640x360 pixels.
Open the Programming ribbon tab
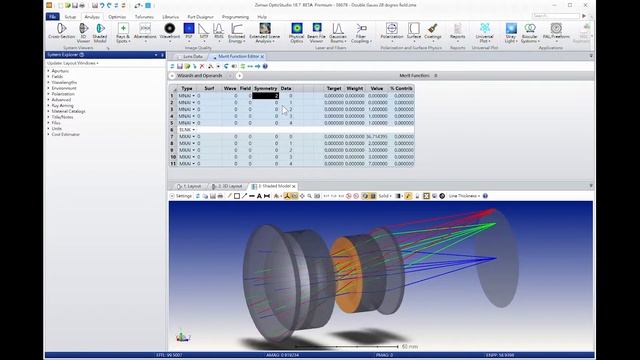(235, 17)
